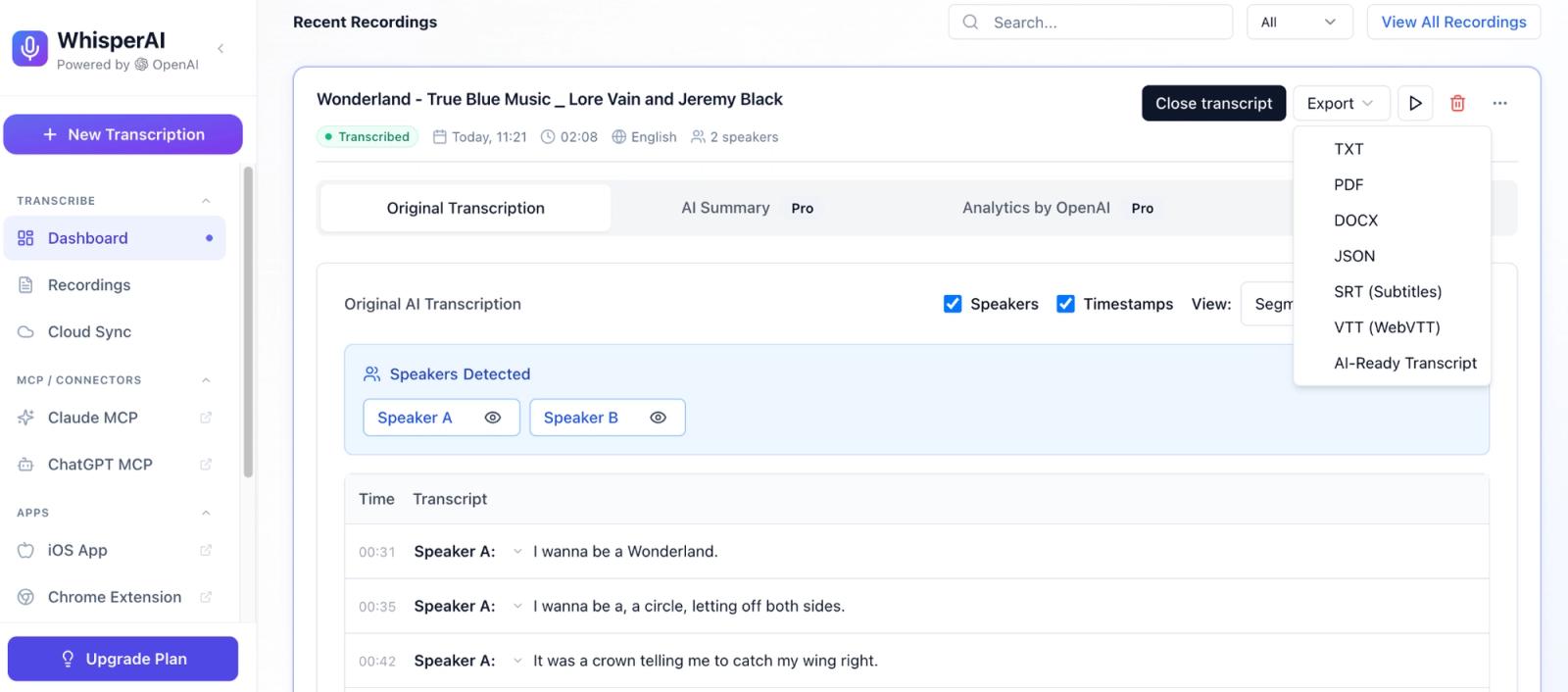Focus the Search recordings field

pos(1090,22)
